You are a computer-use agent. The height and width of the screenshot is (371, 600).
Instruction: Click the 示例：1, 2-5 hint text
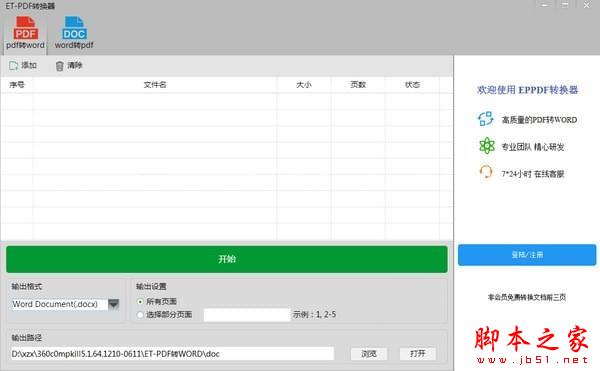coord(315,315)
